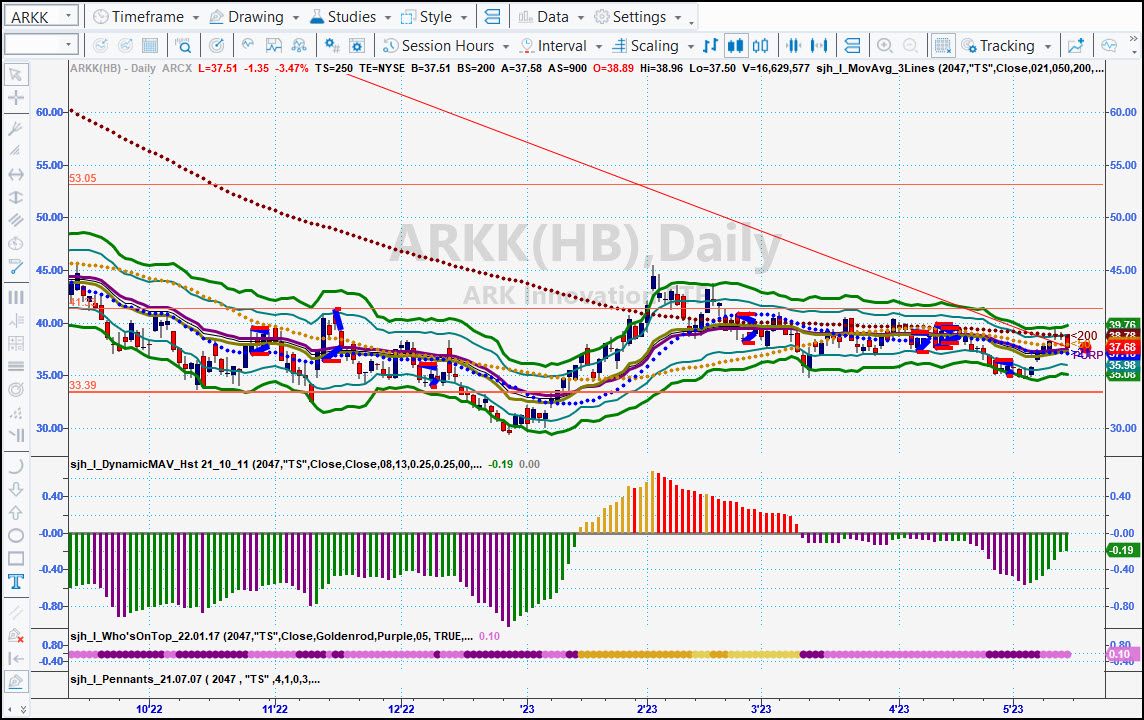The height and width of the screenshot is (720, 1144).
Task: Click the toolbar overflow chevron below the left drawing toolbar
Action: (23, 708)
